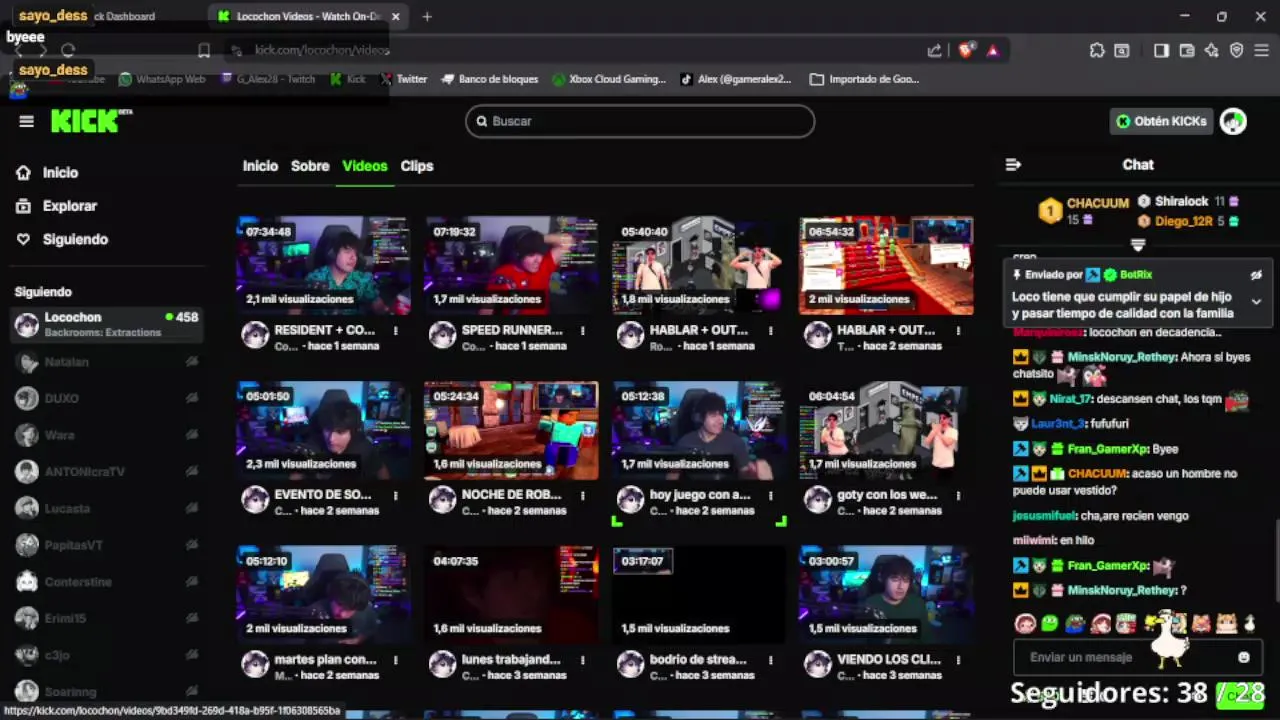This screenshot has width=1280, height=720.
Task: Expand the pinned message chevron
Action: [1256, 300]
